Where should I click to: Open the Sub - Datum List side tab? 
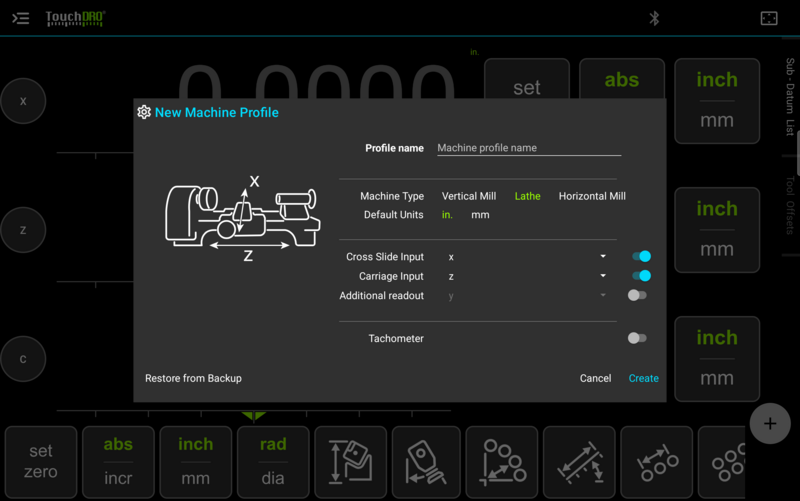[x=790, y=97]
